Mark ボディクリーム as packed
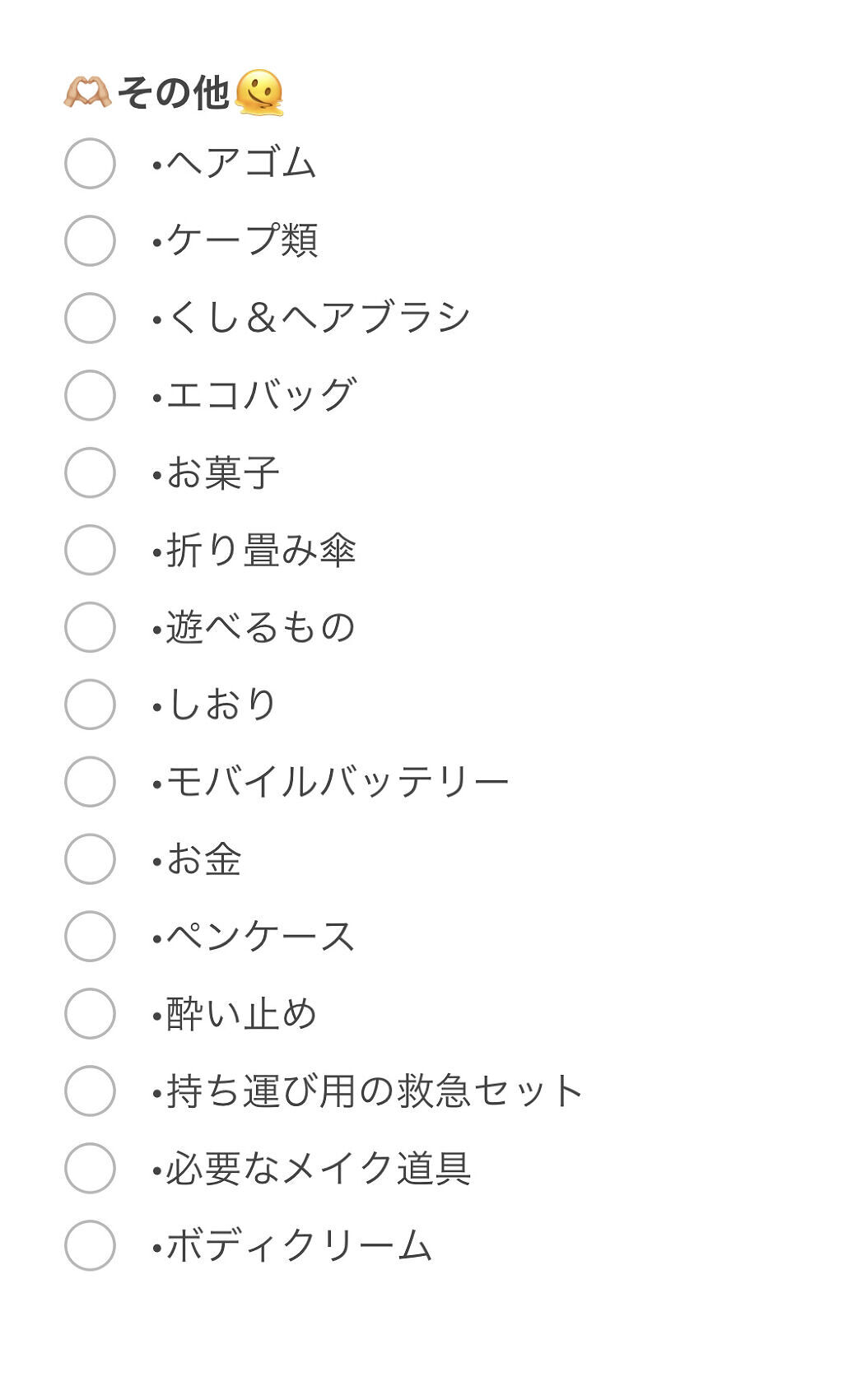This screenshot has width=843, height=1400. pyautogui.click(x=90, y=1246)
